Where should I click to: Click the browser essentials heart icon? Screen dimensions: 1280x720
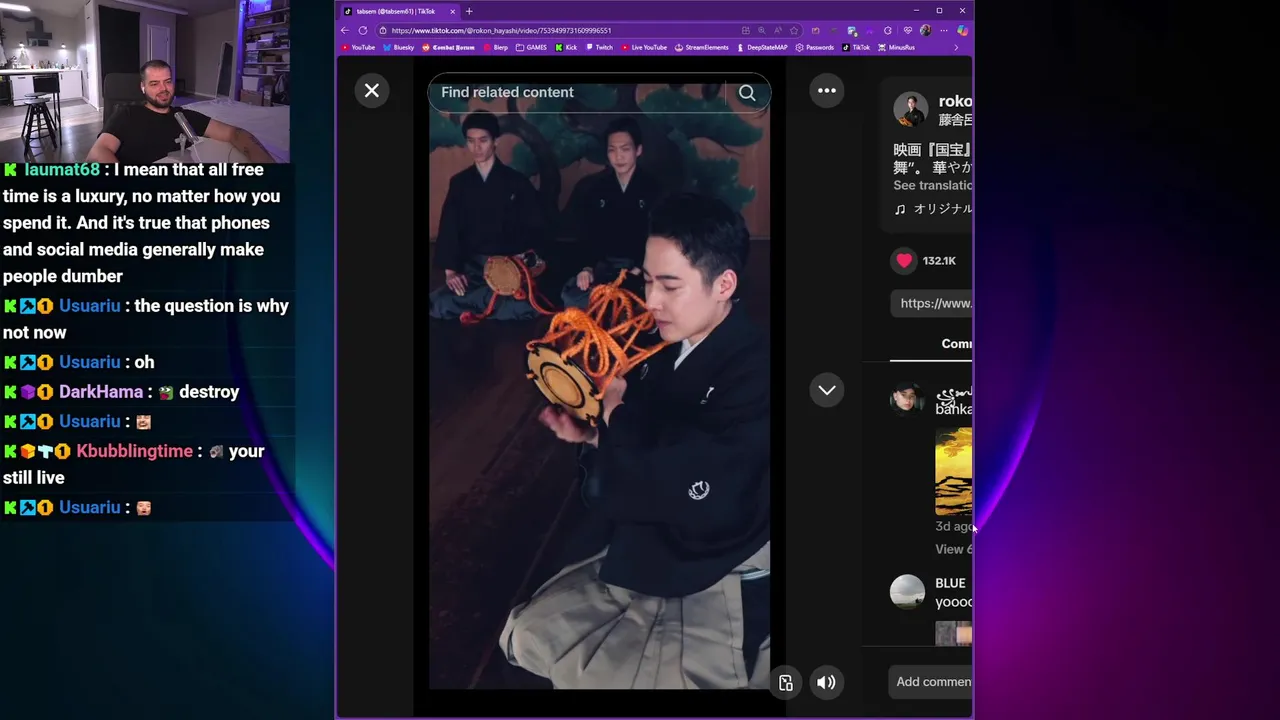coord(908,31)
